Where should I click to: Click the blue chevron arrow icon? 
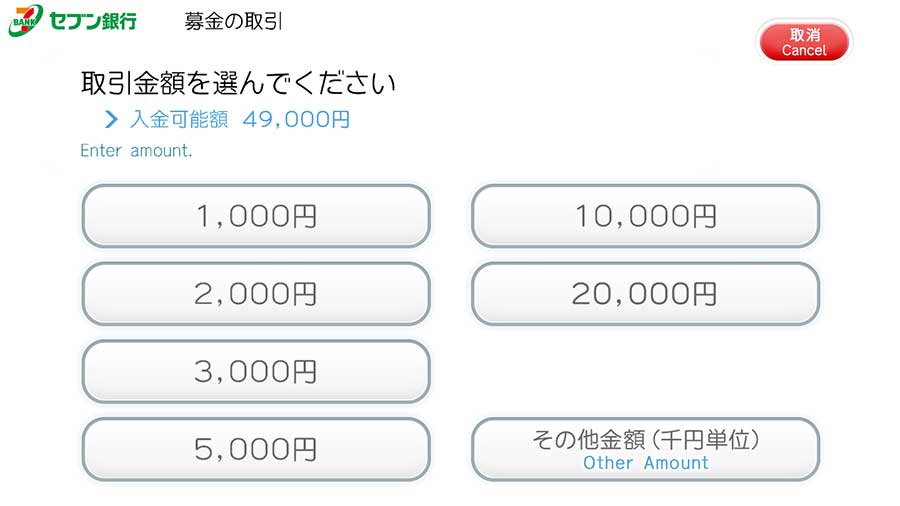tap(112, 120)
